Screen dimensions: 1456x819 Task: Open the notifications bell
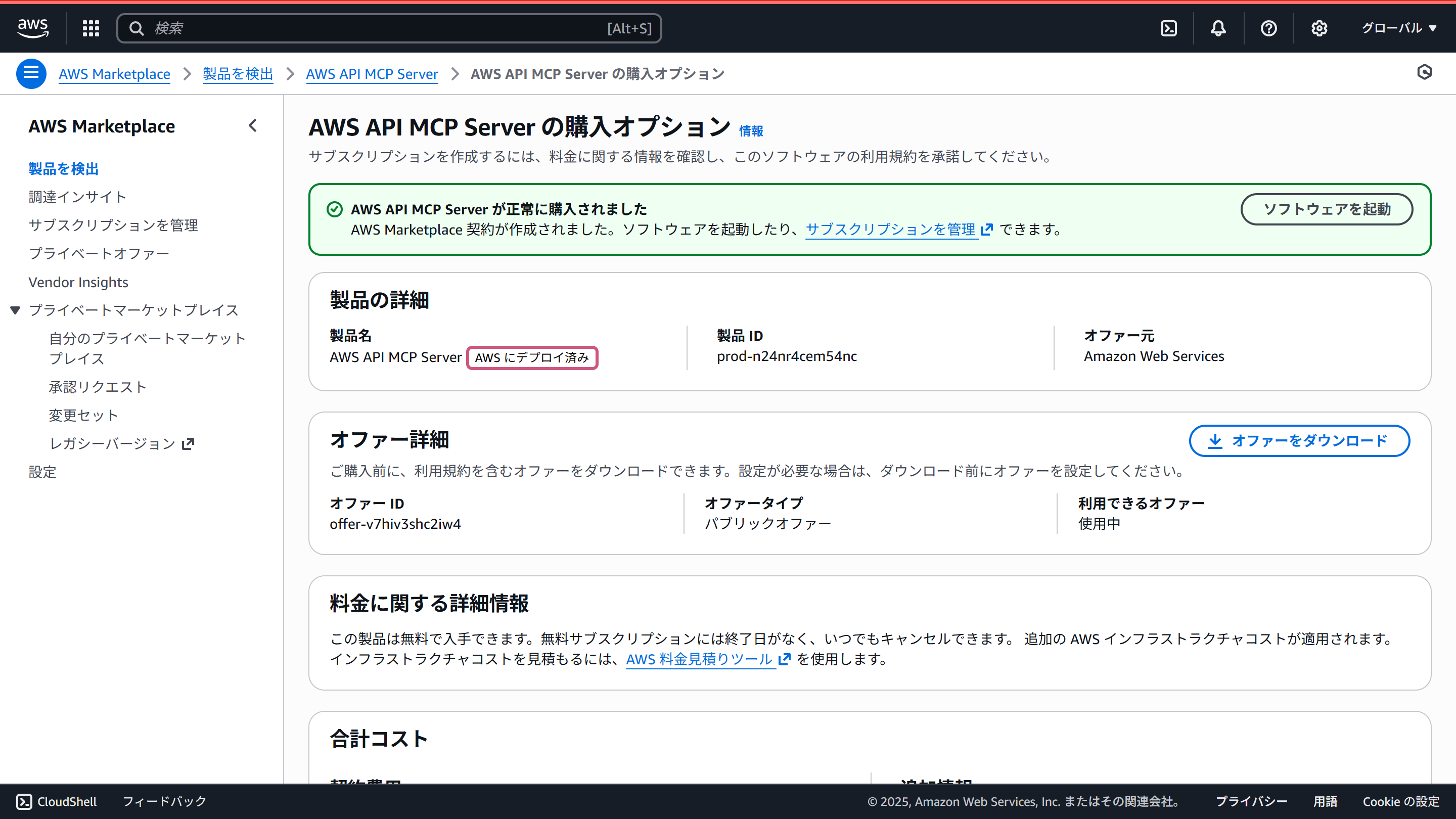pyautogui.click(x=1217, y=28)
